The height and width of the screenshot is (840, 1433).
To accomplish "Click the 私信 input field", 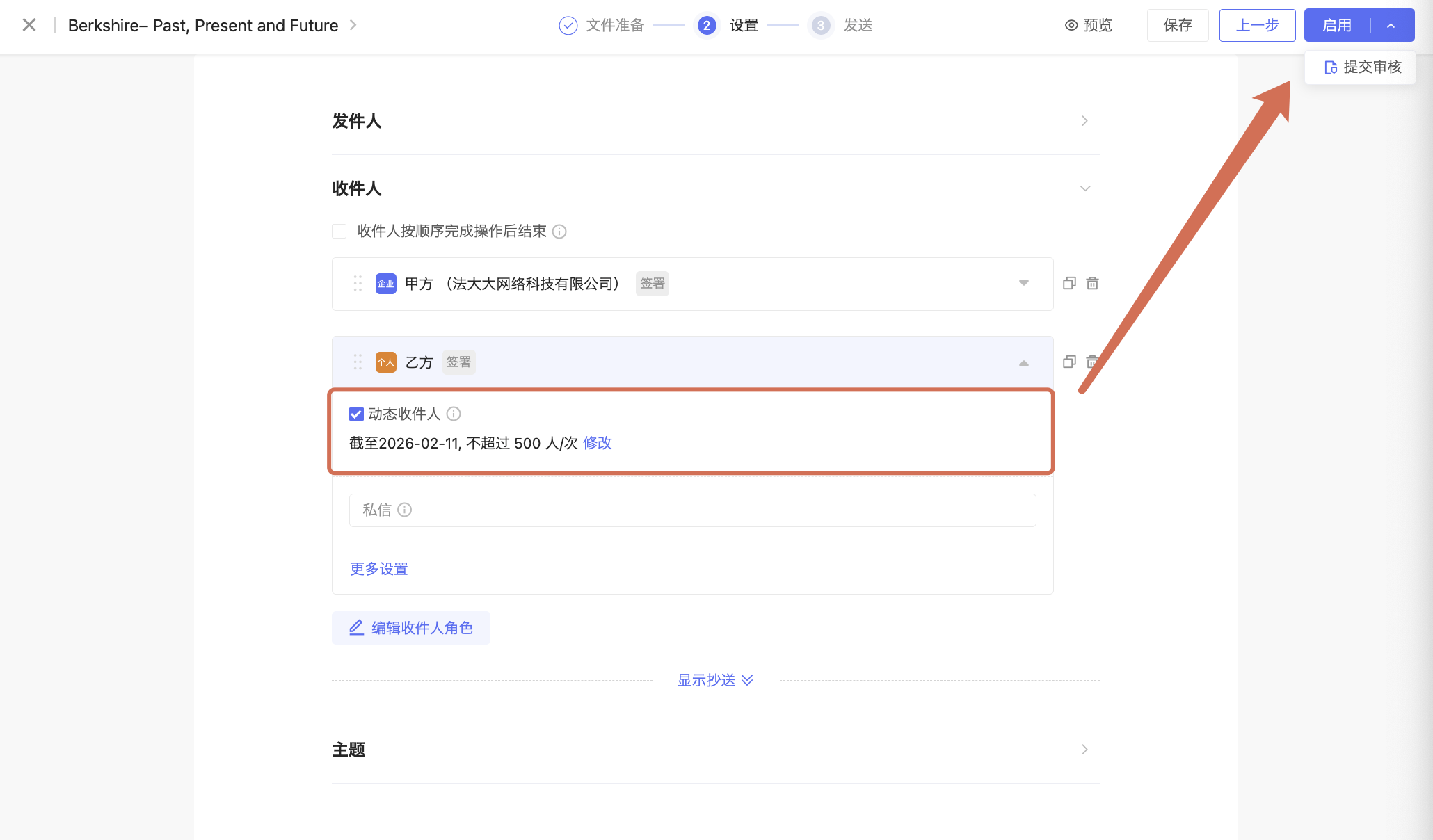I will pos(692,510).
